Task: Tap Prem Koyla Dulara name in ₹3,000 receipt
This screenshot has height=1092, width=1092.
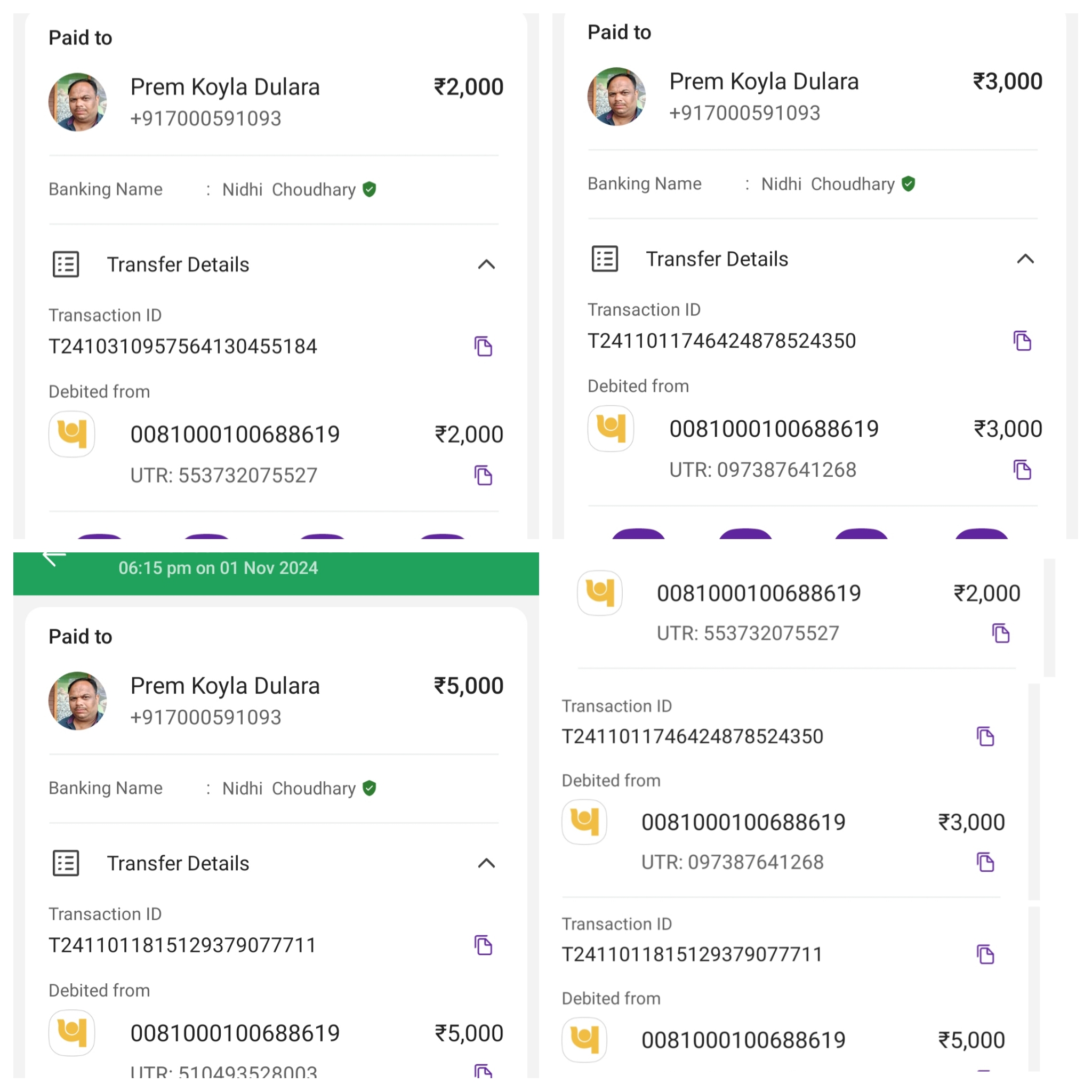Action: 764,82
